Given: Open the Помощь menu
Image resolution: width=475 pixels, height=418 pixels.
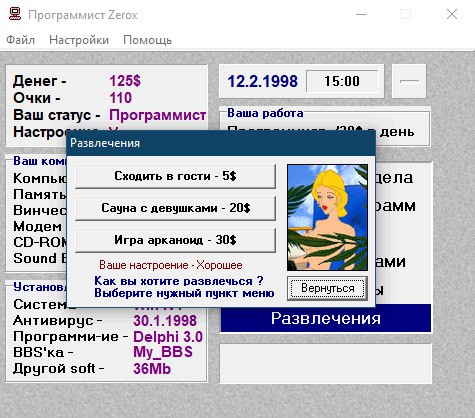Looking at the screenshot, I should [148, 40].
